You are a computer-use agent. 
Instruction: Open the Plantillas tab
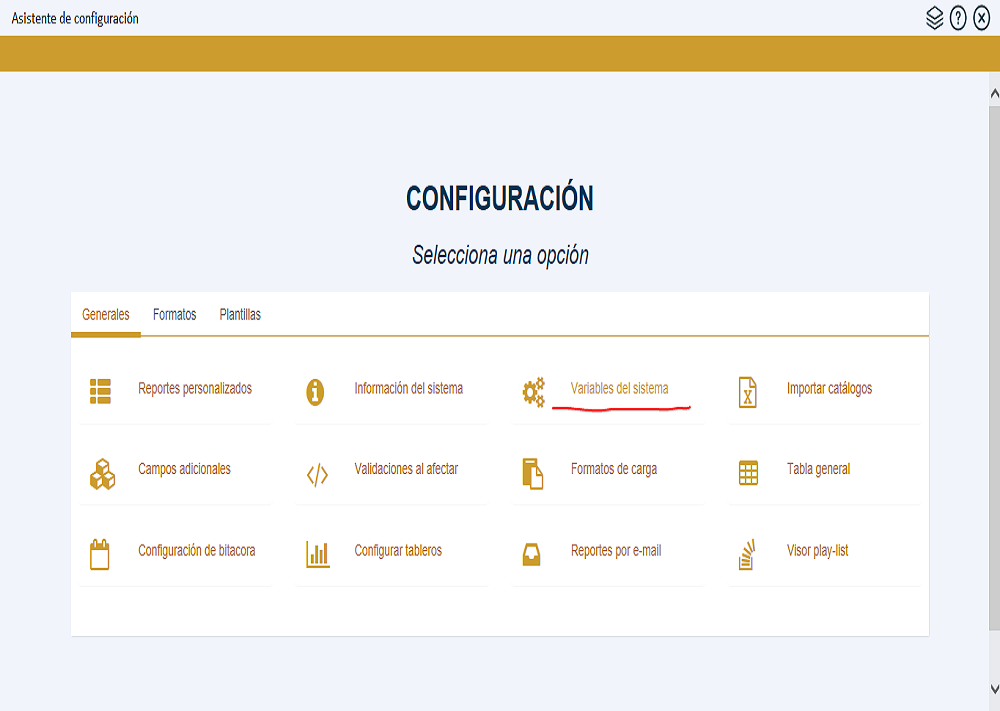[x=240, y=314]
